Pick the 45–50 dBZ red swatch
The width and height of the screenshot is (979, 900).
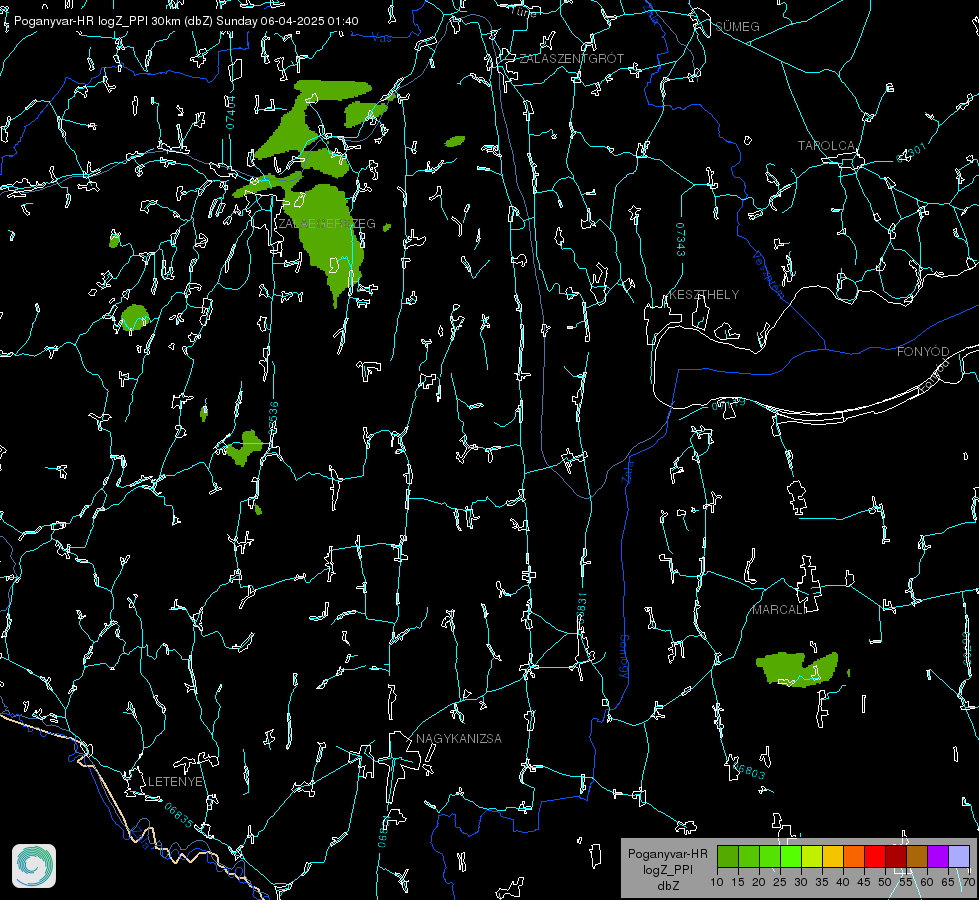click(x=875, y=856)
